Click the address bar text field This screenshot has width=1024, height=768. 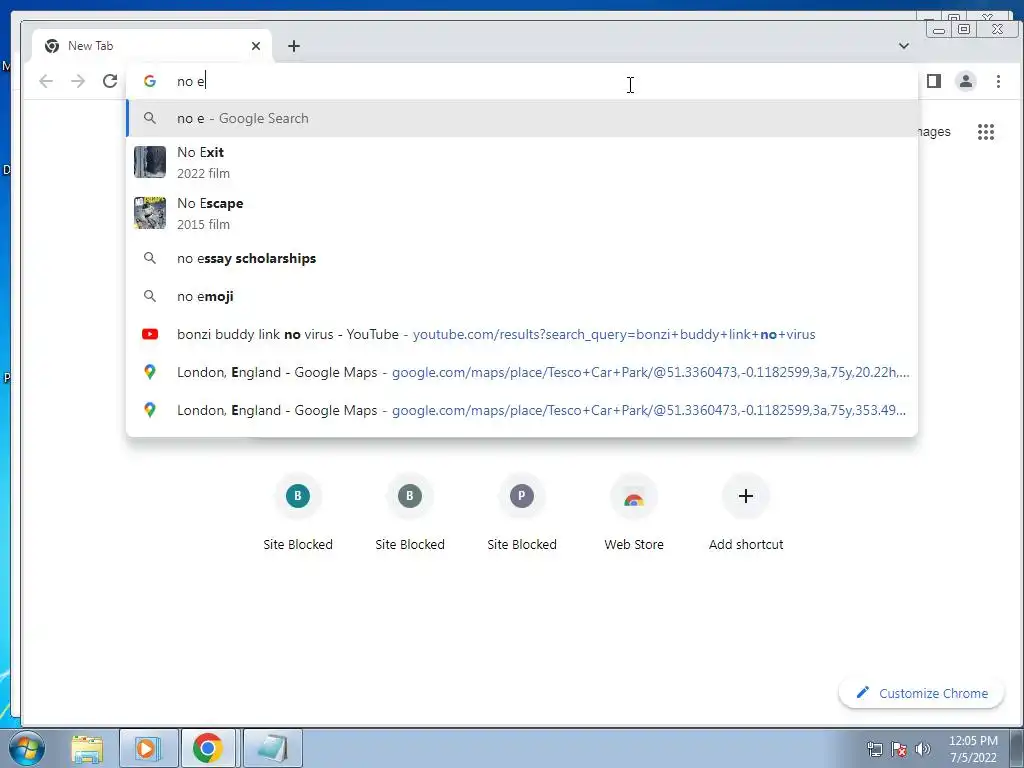522,81
